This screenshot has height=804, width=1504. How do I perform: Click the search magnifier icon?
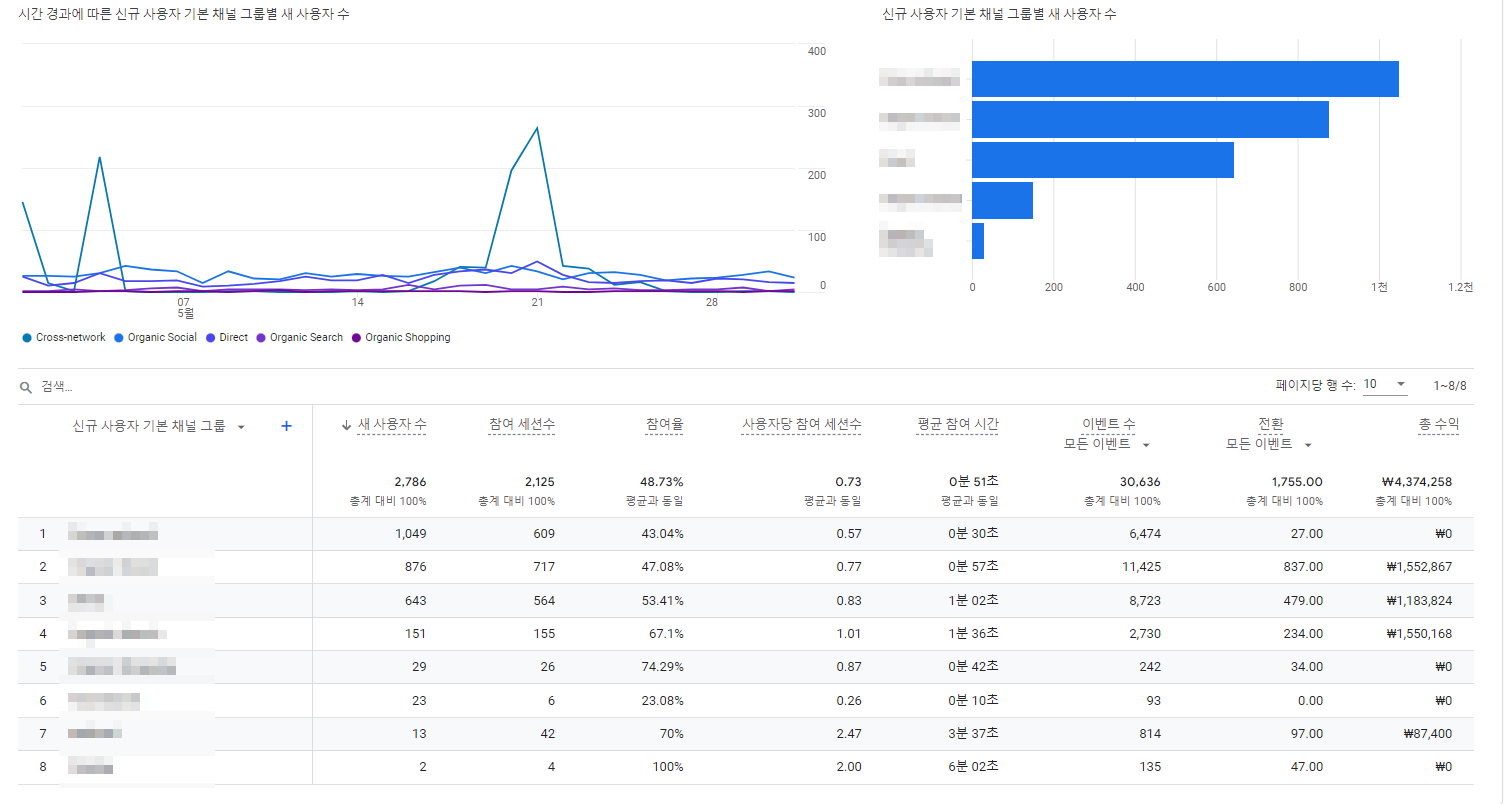[x=26, y=386]
